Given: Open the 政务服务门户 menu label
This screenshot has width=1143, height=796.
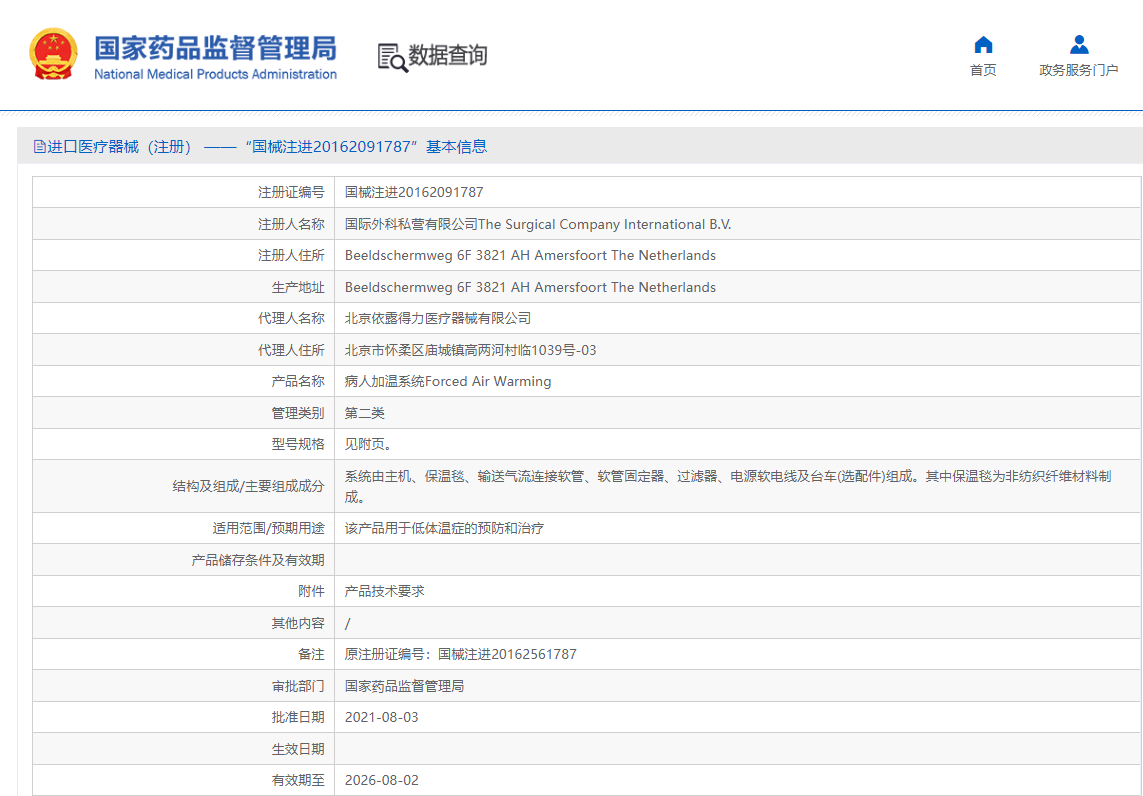Looking at the screenshot, I should (1079, 70).
